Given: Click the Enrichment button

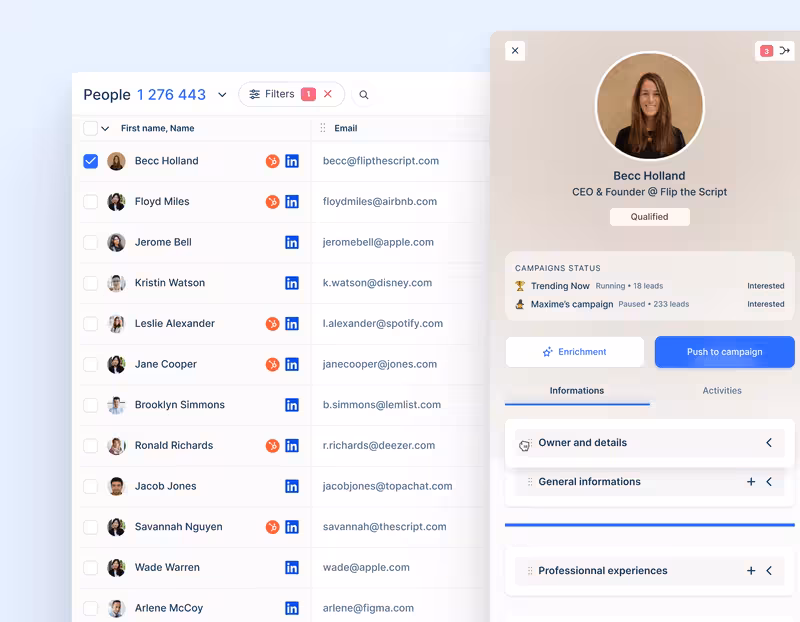Looking at the screenshot, I should coord(575,352).
